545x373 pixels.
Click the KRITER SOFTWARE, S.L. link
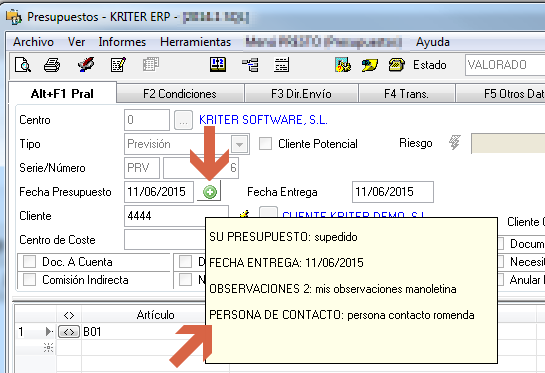point(263,120)
